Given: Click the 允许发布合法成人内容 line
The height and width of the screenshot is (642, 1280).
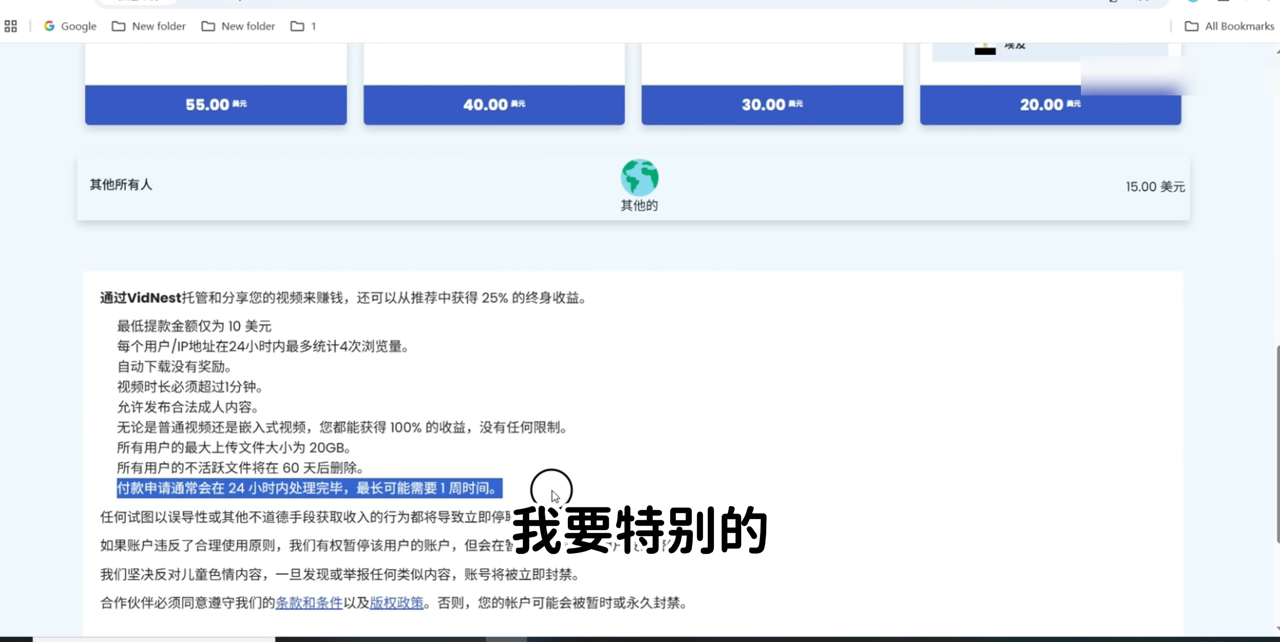Looking at the screenshot, I should click(x=188, y=407).
